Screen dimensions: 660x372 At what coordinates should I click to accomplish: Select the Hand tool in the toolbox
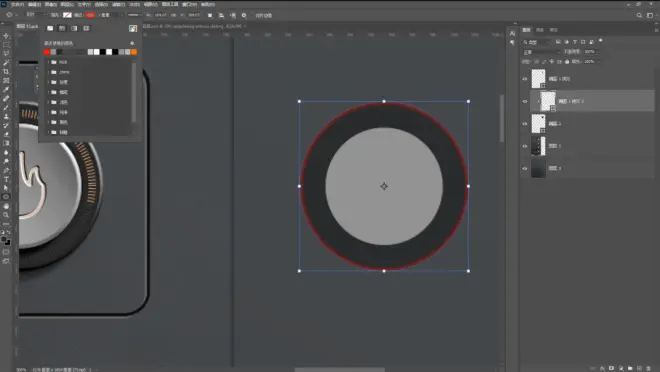6,206
